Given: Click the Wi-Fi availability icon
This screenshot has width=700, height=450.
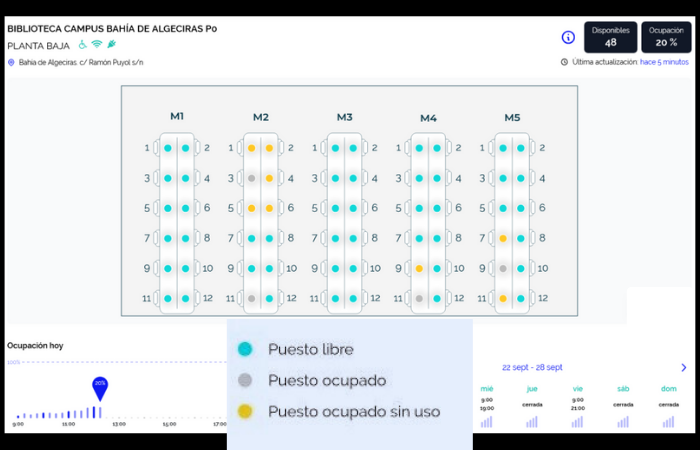Looking at the screenshot, I should (97, 44).
